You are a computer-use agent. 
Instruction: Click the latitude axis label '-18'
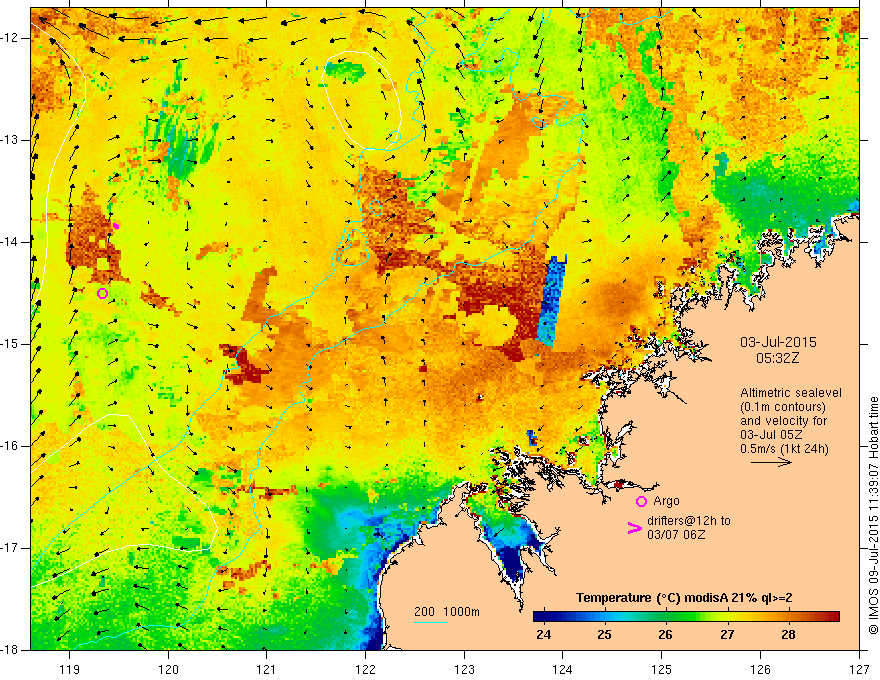pyautogui.click(x=11, y=650)
